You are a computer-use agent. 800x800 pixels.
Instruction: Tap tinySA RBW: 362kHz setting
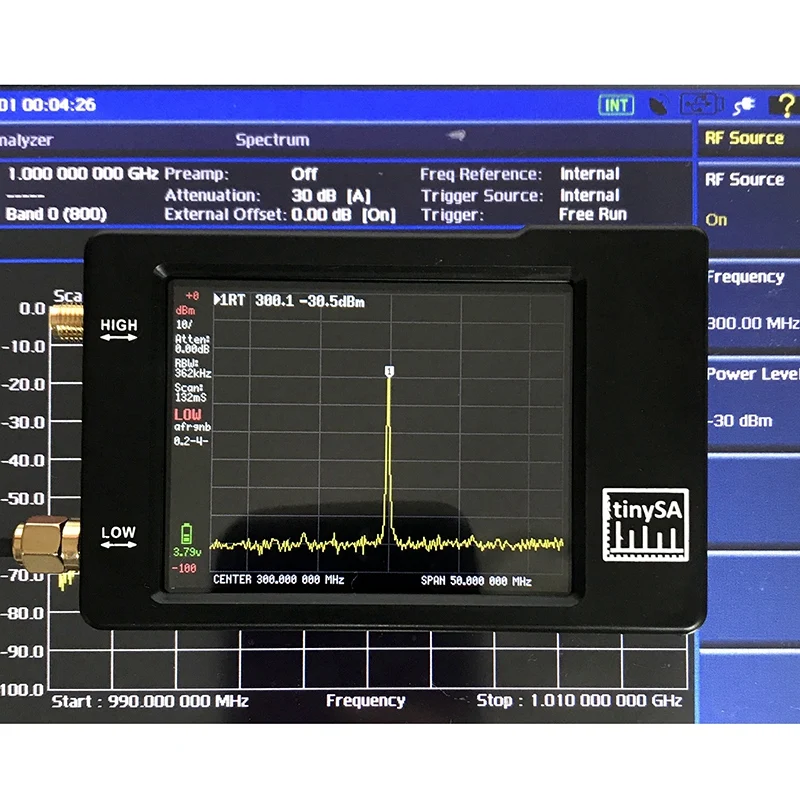coord(193,368)
